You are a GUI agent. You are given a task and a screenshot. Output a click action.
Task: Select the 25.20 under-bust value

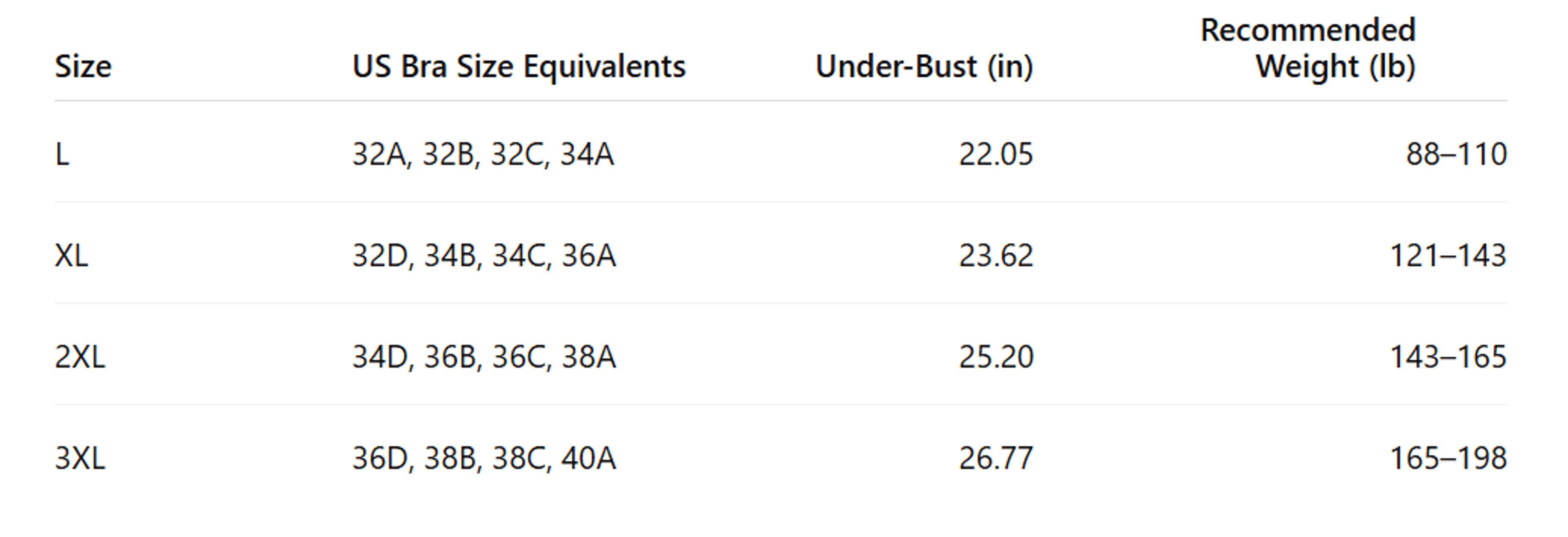(x=996, y=357)
